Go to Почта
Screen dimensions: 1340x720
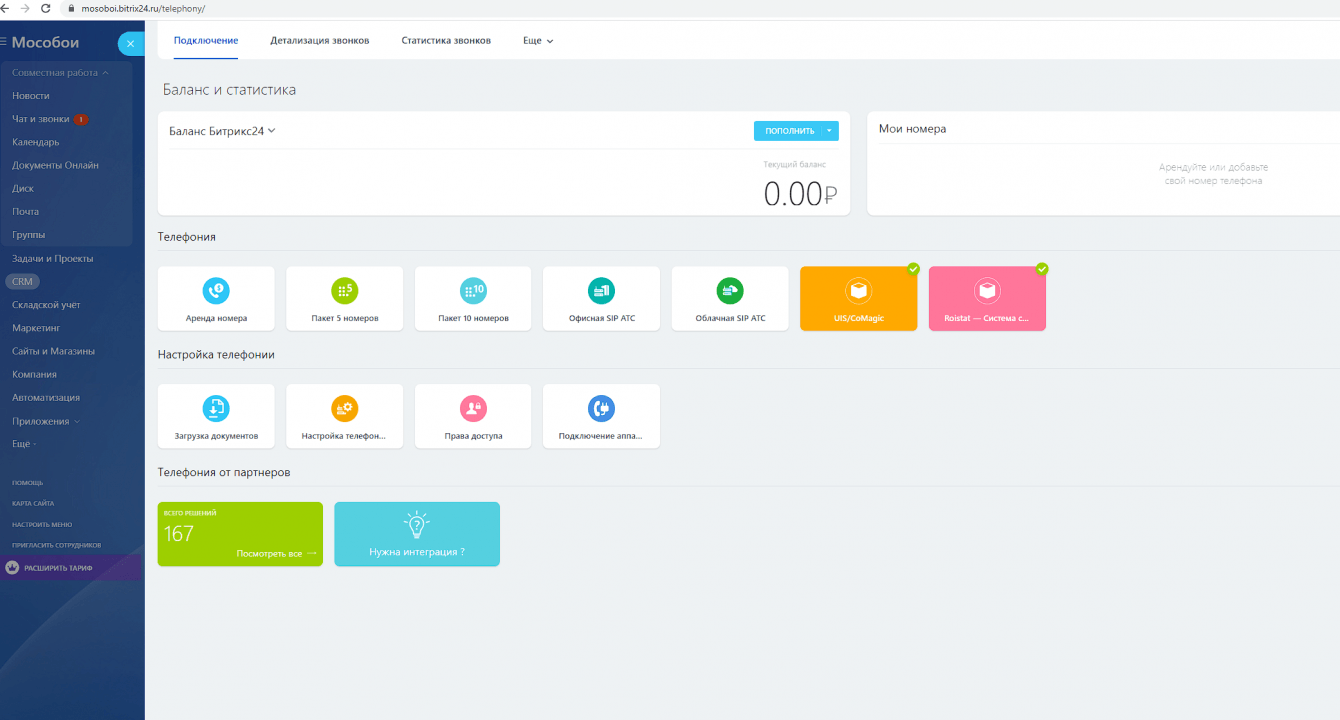[26, 212]
